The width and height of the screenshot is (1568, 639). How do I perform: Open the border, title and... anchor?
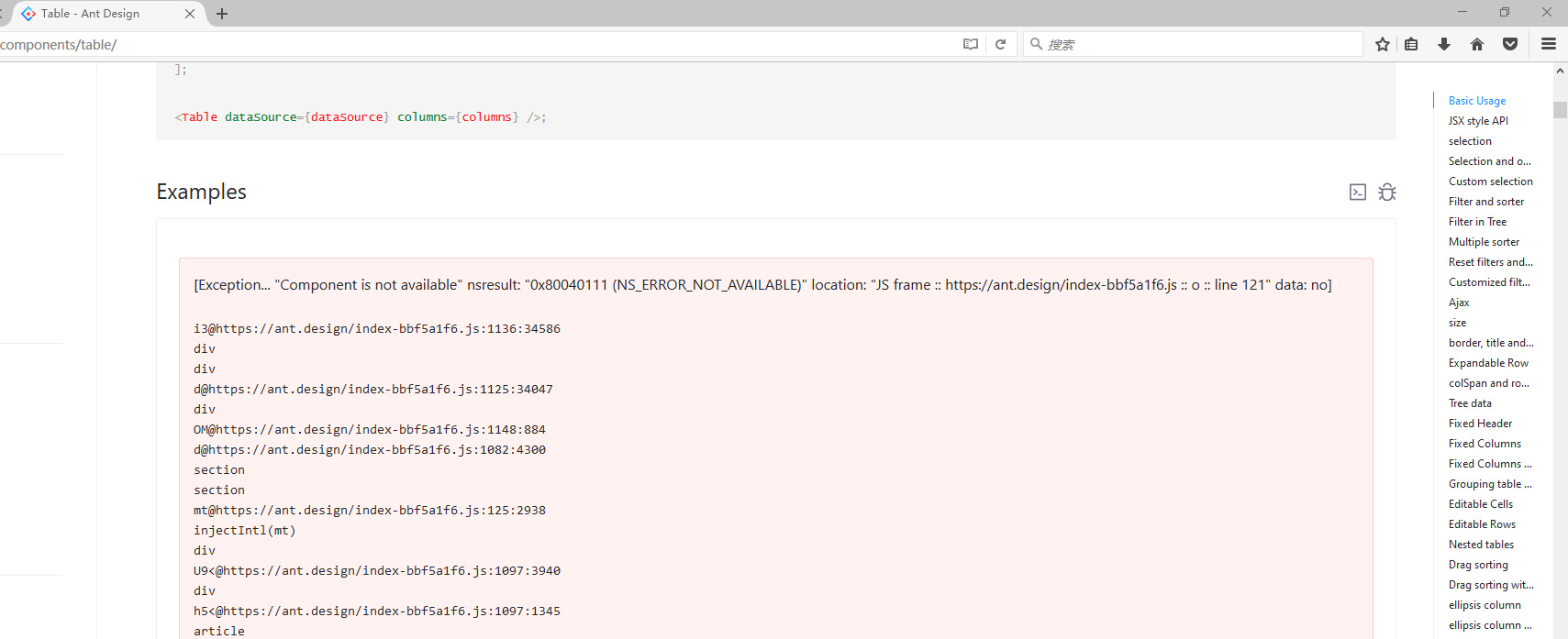coord(1491,343)
